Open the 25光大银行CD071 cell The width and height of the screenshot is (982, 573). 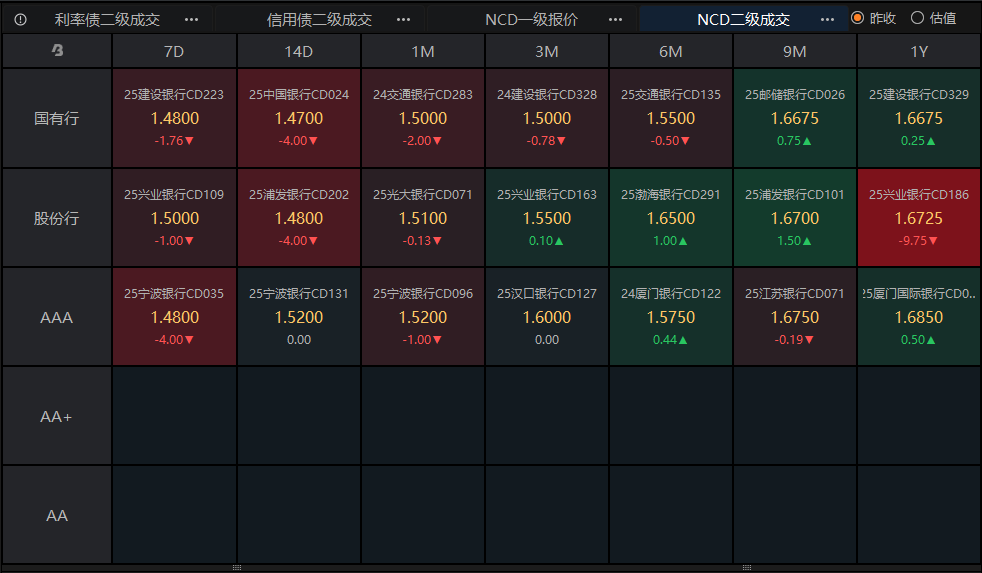click(x=423, y=218)
